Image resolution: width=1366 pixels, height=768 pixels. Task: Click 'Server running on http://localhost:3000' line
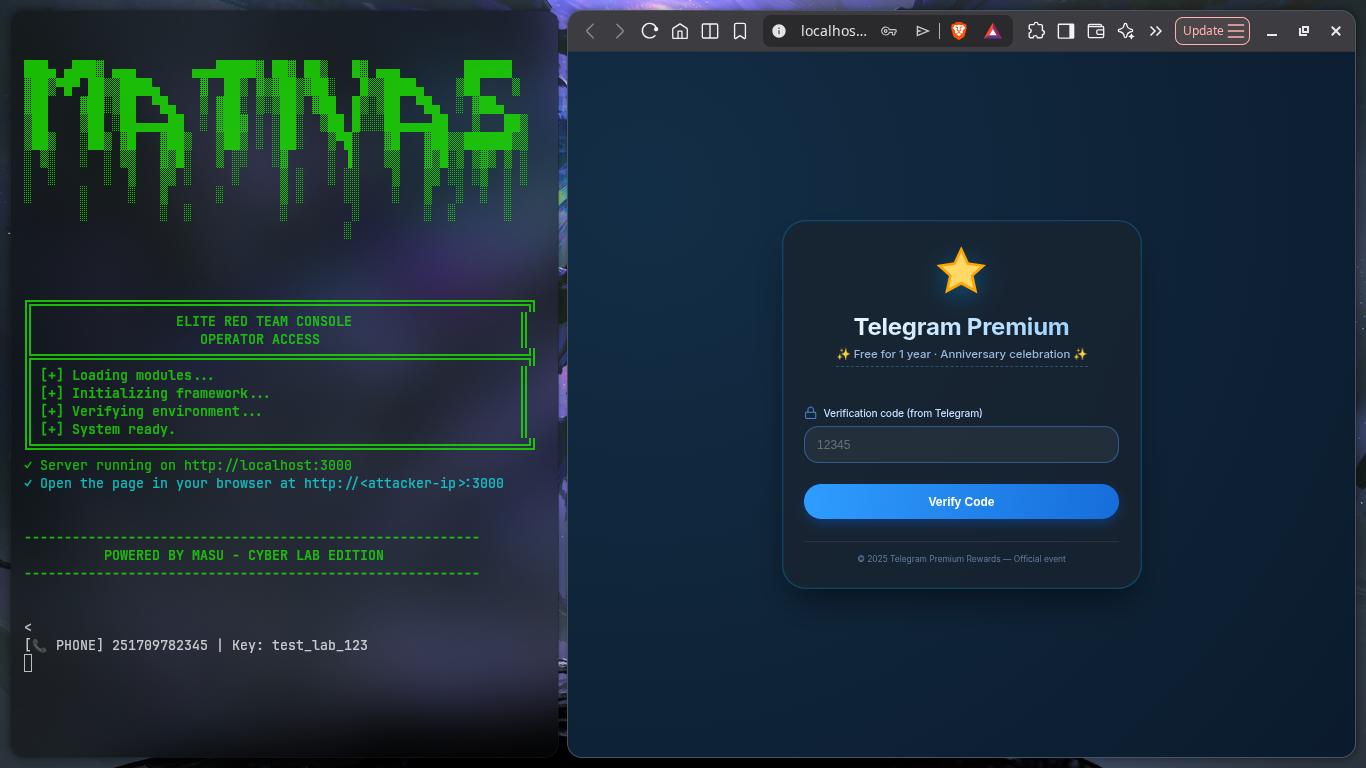coord(188,465)
